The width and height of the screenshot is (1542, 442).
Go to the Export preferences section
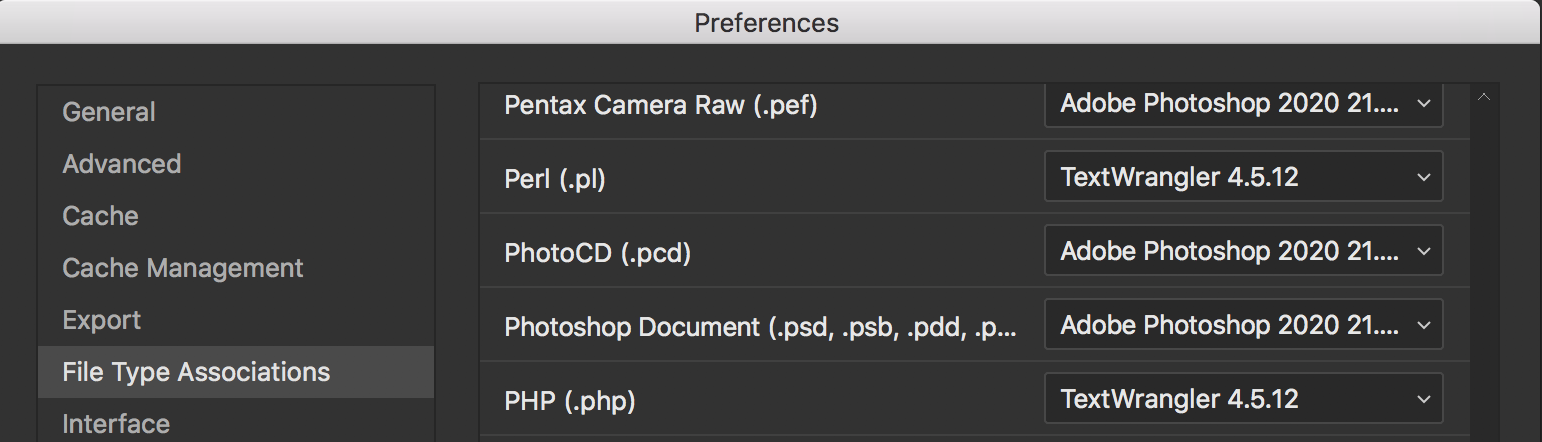pyautogui.click(x=101, y=320)
